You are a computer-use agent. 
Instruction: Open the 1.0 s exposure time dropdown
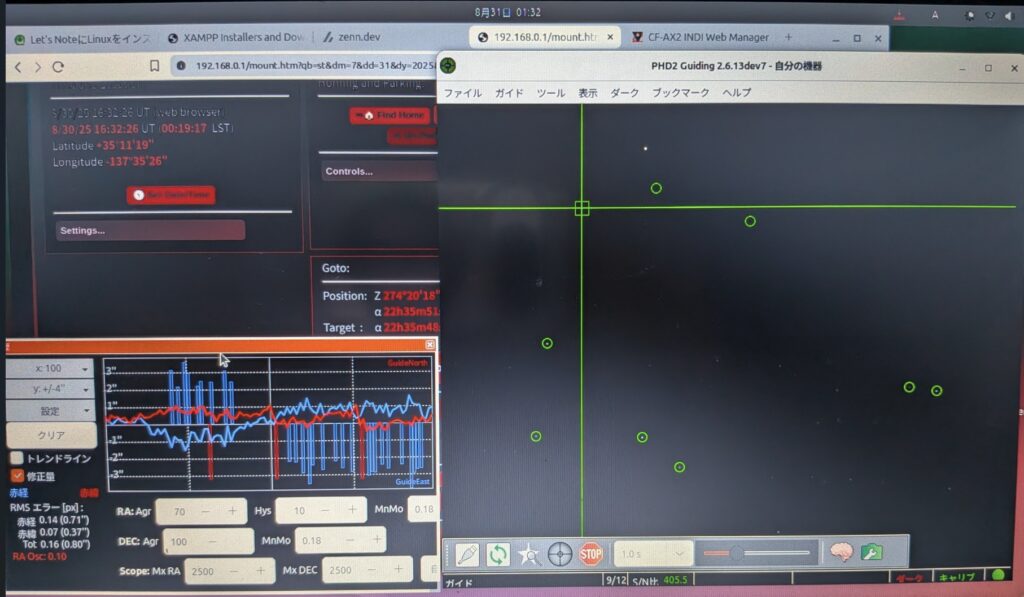click(653, 553)
